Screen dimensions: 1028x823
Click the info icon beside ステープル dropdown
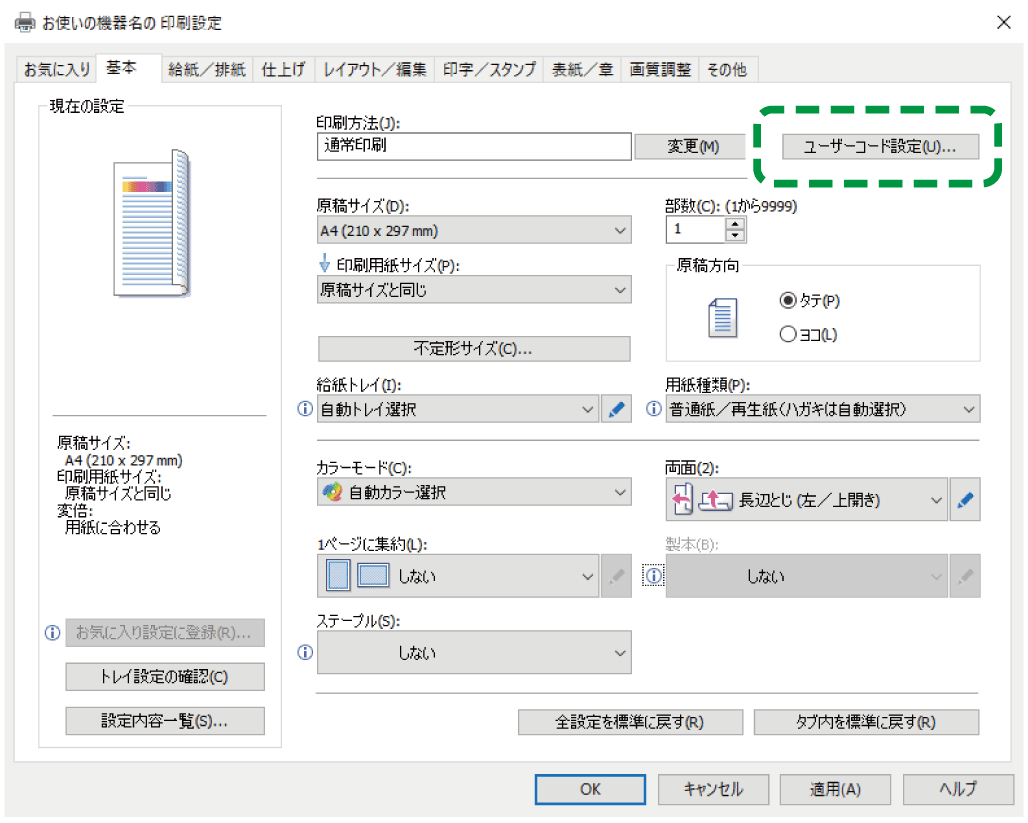point(305,652)
